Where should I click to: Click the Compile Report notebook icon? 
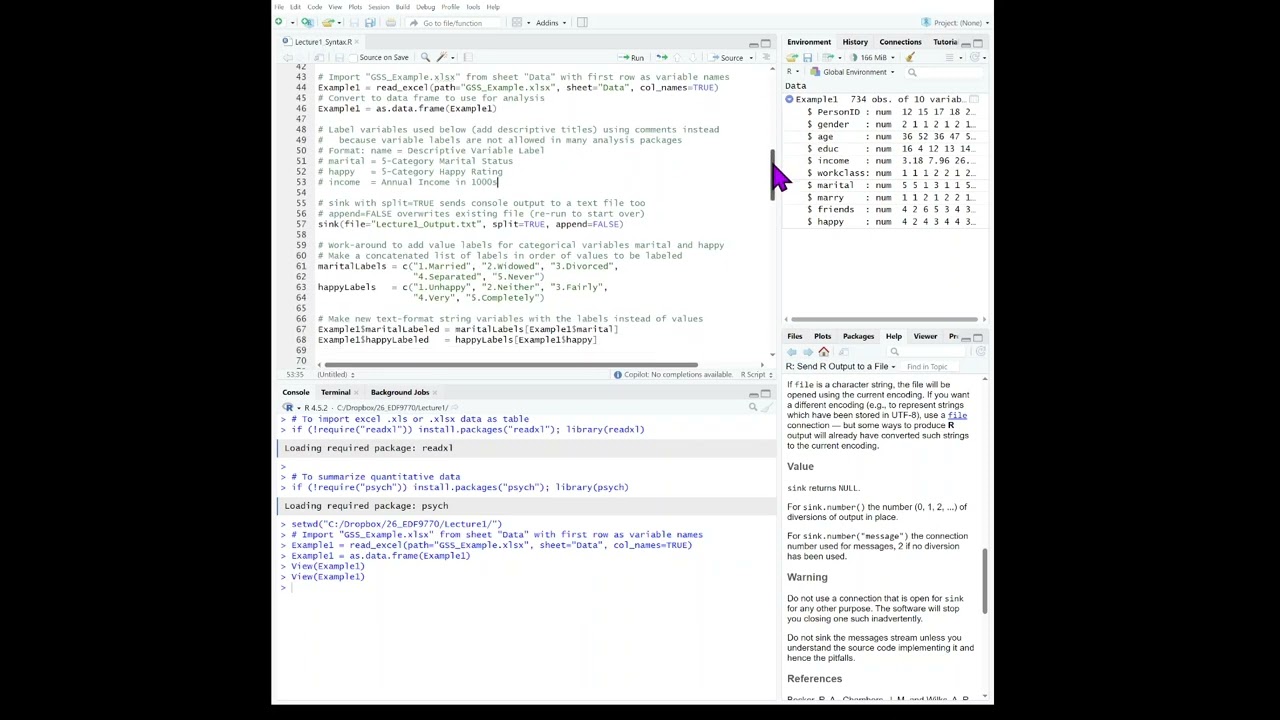(468, 57)
